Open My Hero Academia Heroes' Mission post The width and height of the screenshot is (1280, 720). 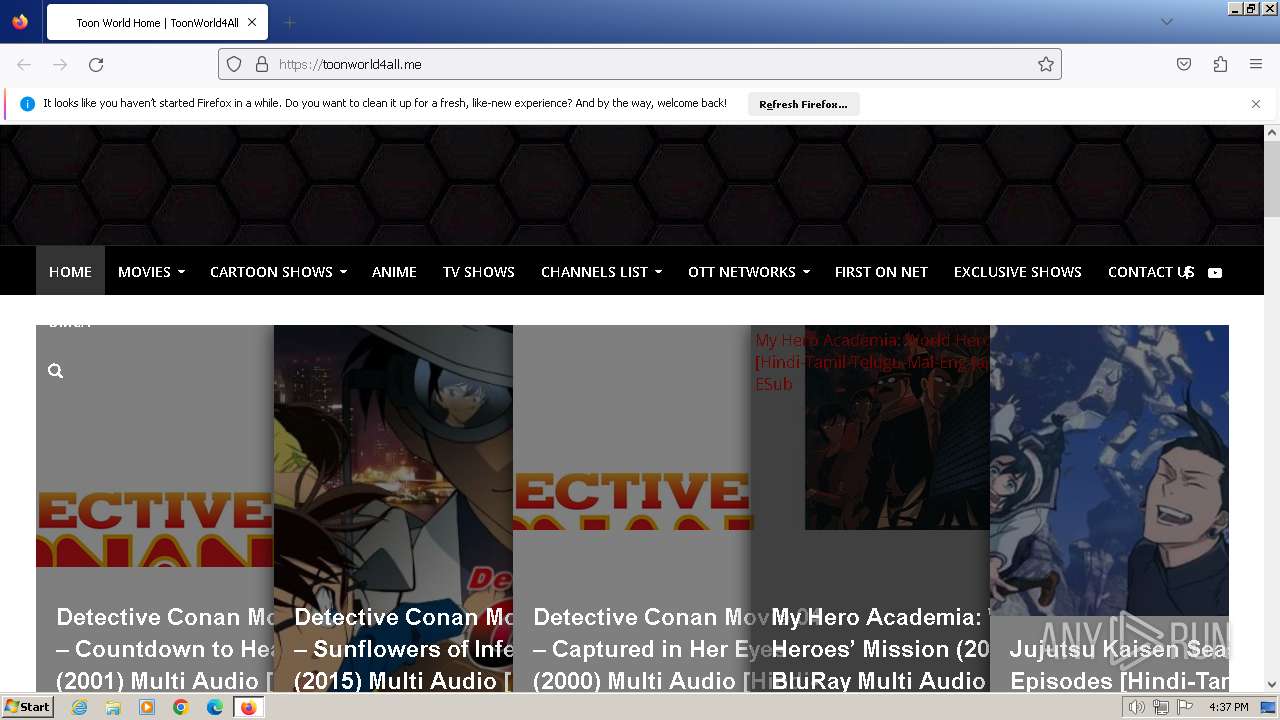(x=880, y=649)
